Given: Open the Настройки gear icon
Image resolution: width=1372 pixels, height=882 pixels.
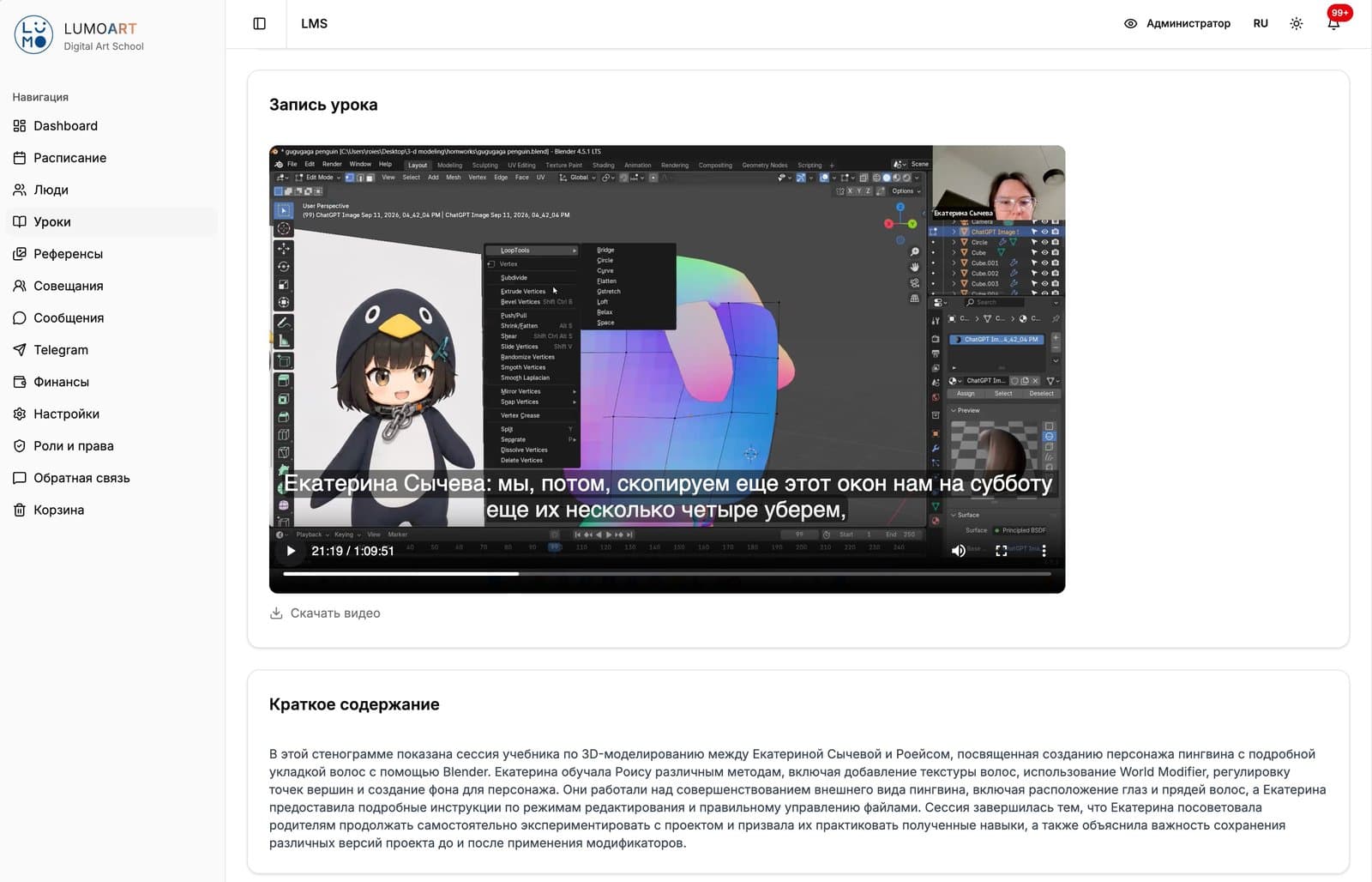Looking at the screenshot, I should [20, 414].
